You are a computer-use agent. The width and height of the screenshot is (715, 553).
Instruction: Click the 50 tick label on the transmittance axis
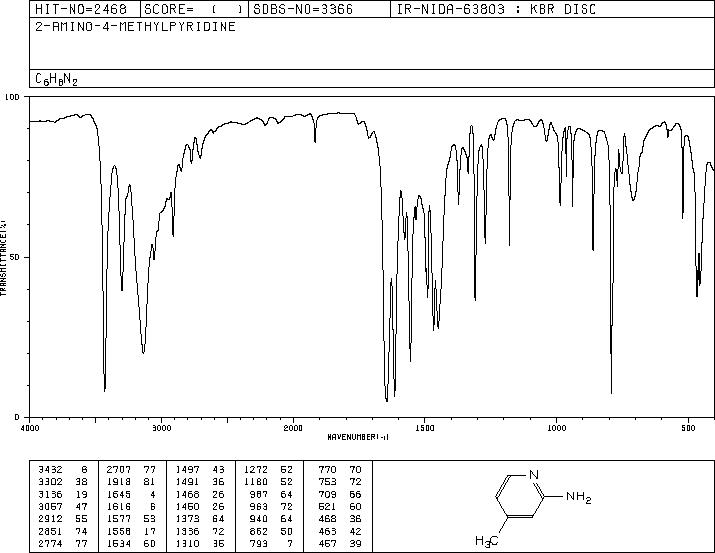[x=15, y=257]
